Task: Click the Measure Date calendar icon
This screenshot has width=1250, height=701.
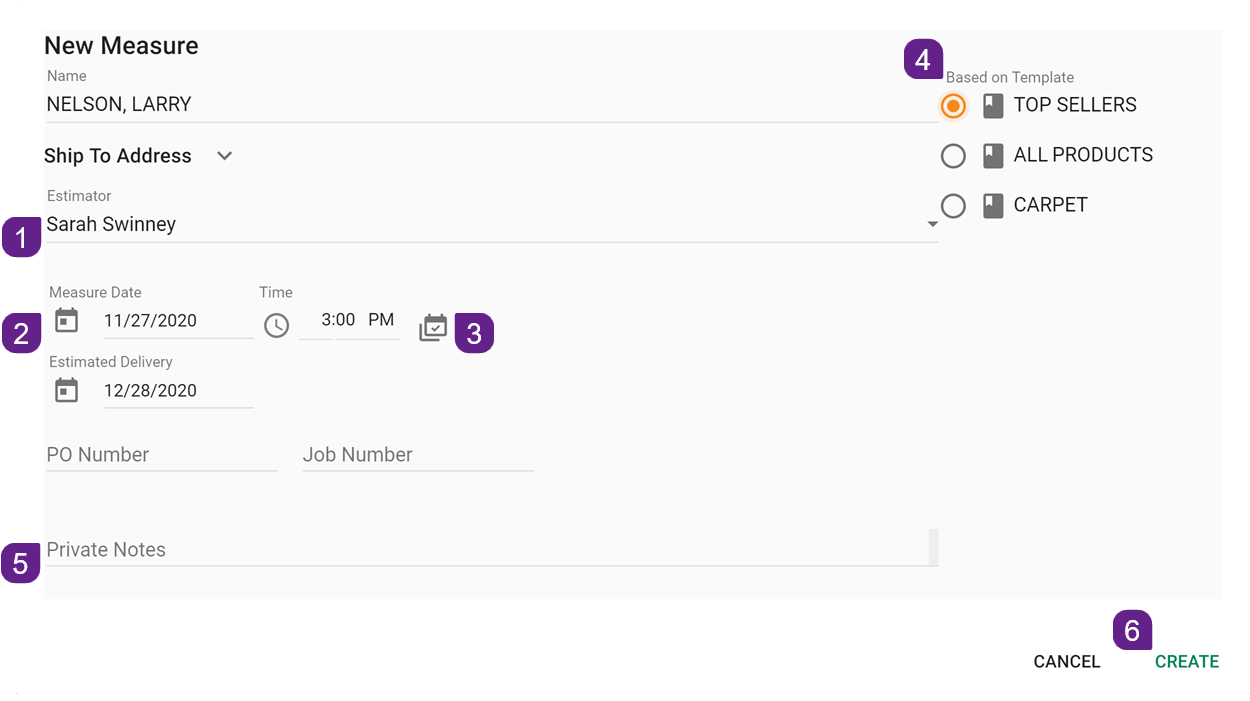Action: [x=66, y=321]
